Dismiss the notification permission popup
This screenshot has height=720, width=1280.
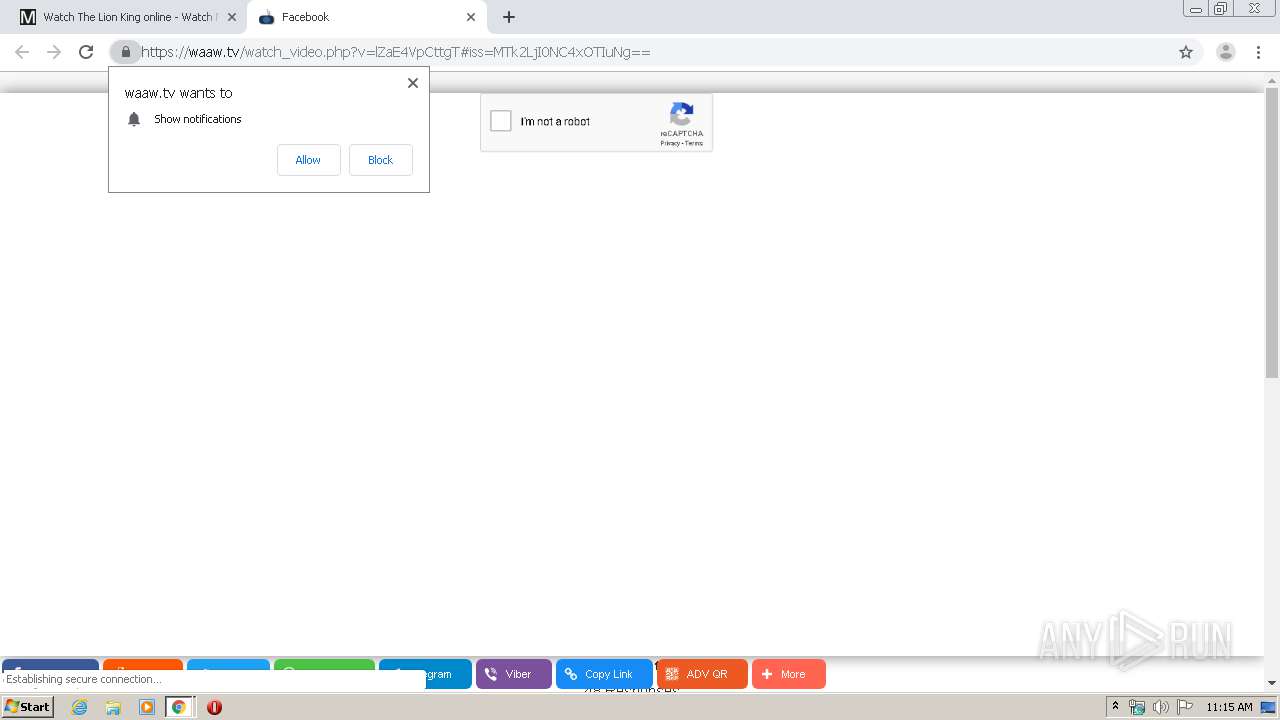coord(413,83)
